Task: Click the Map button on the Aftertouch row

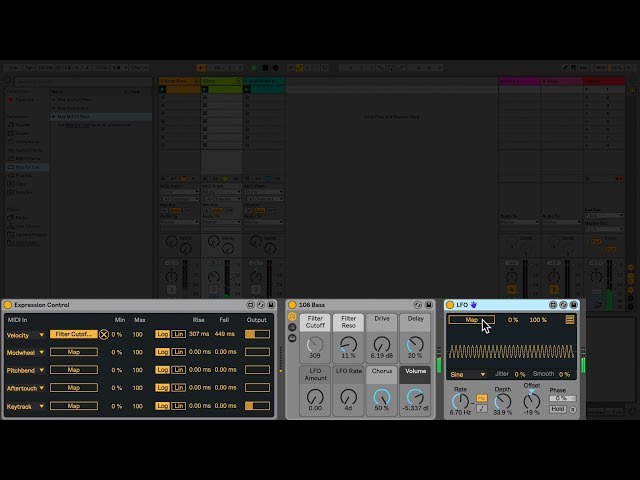Action: point(74,388)
